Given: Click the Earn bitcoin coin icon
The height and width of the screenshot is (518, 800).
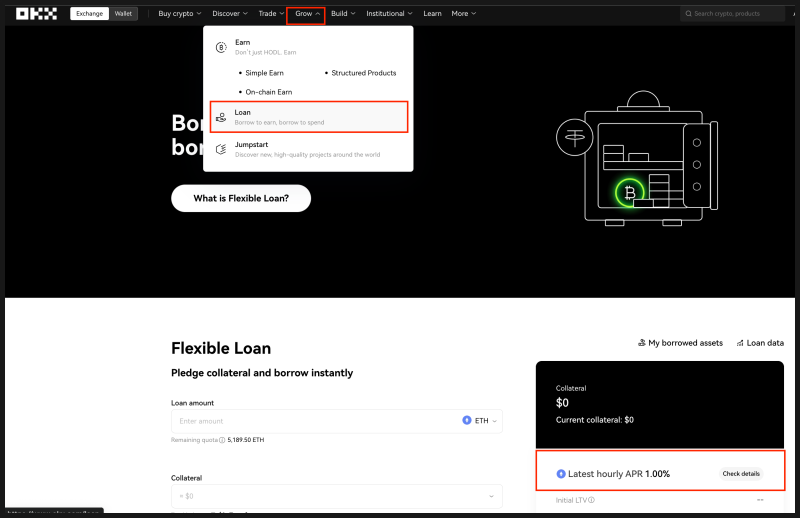Looking at the screenshot, I should (221, 47).
